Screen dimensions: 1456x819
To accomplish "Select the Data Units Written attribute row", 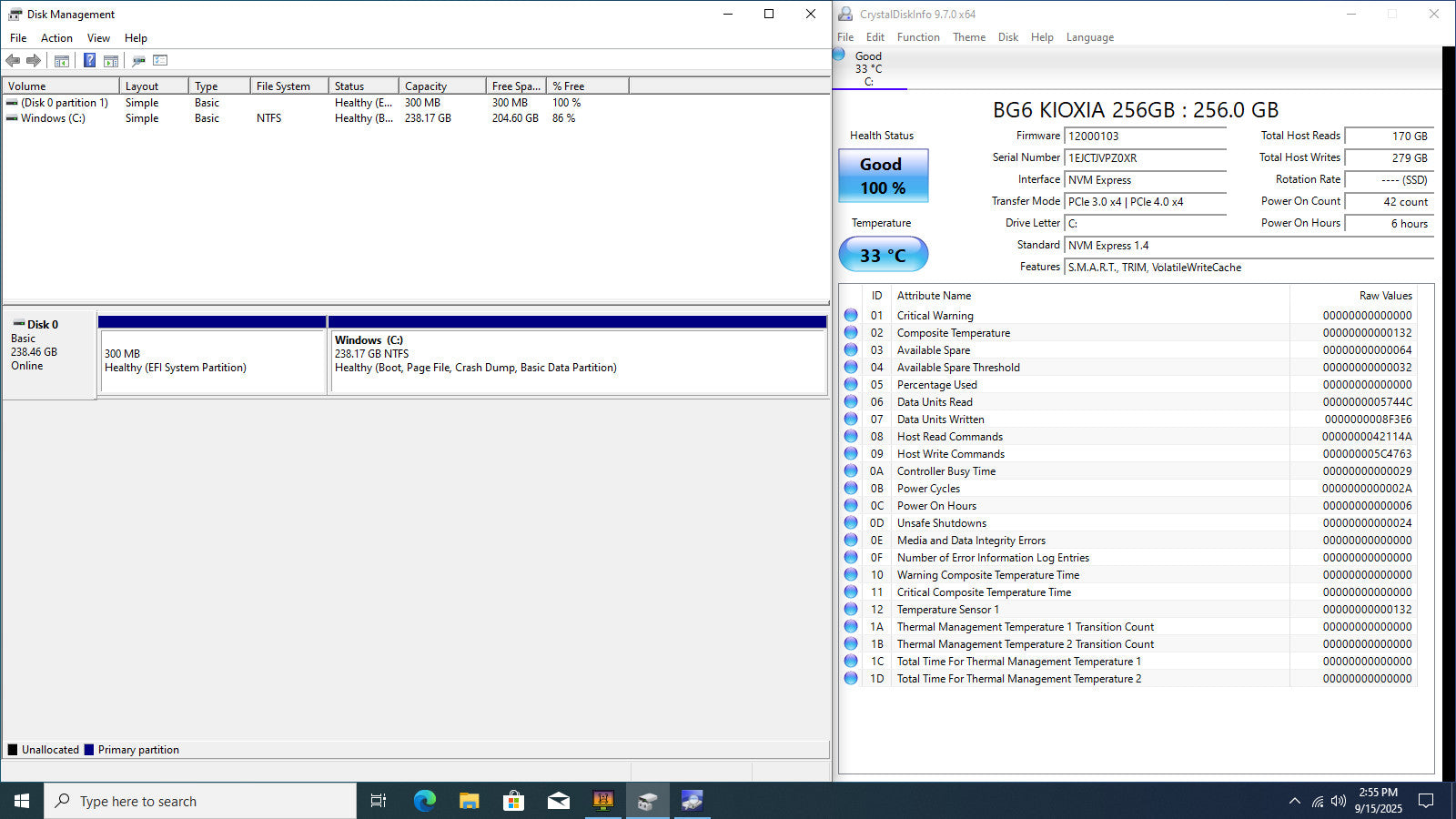I will [1128, 420].
